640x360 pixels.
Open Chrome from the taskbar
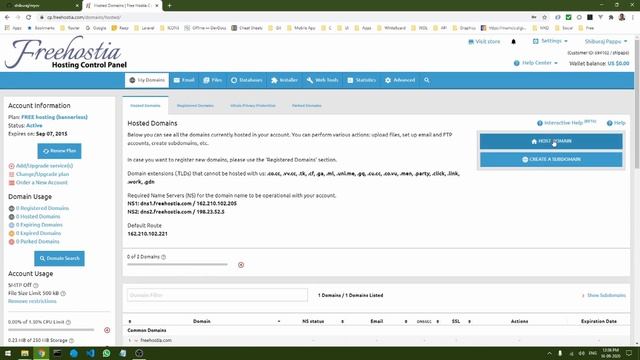[41, 353]
